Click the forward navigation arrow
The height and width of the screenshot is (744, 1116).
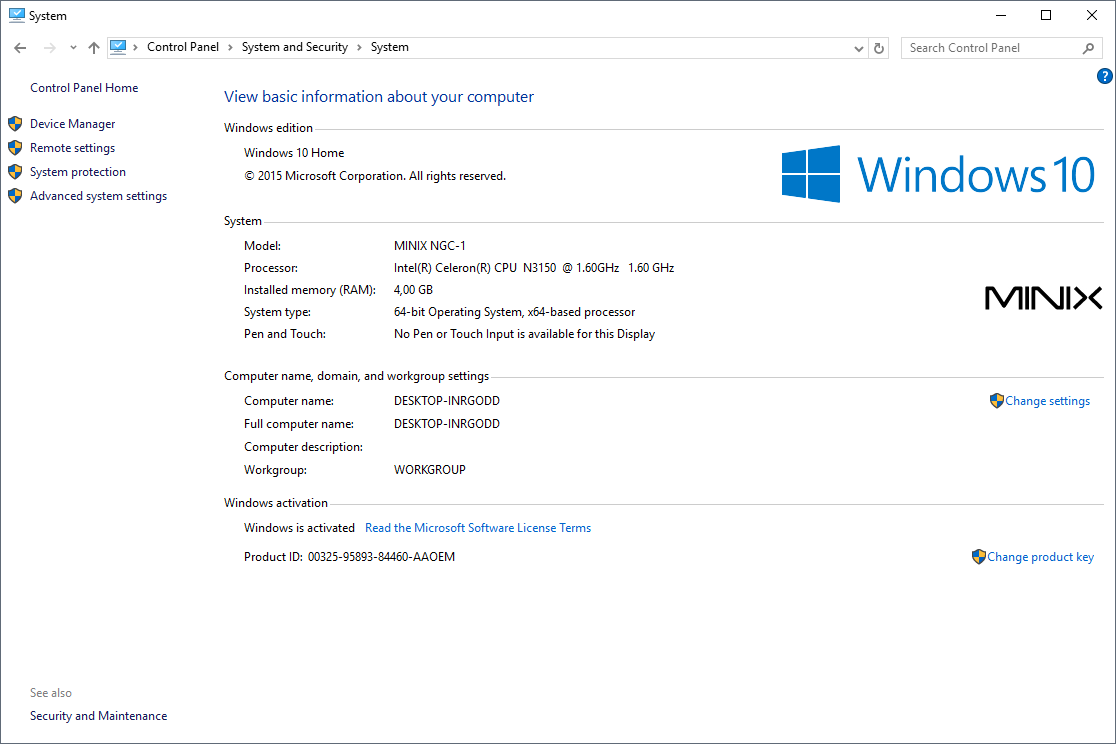[49, 48]
